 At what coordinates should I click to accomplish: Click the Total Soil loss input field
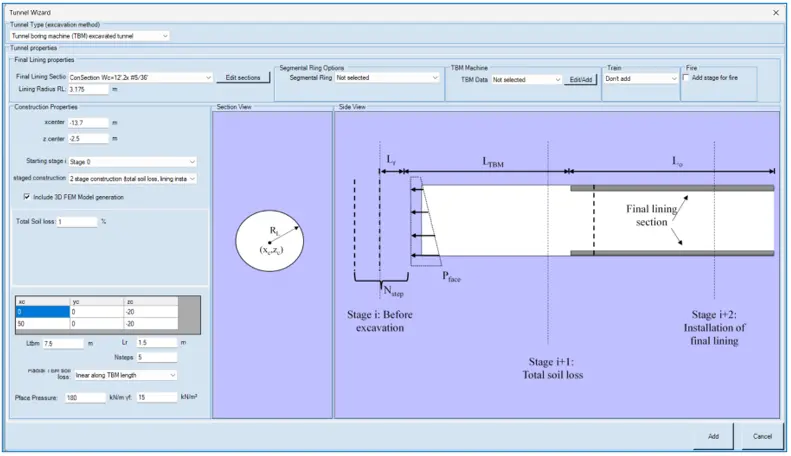[77, 222]
